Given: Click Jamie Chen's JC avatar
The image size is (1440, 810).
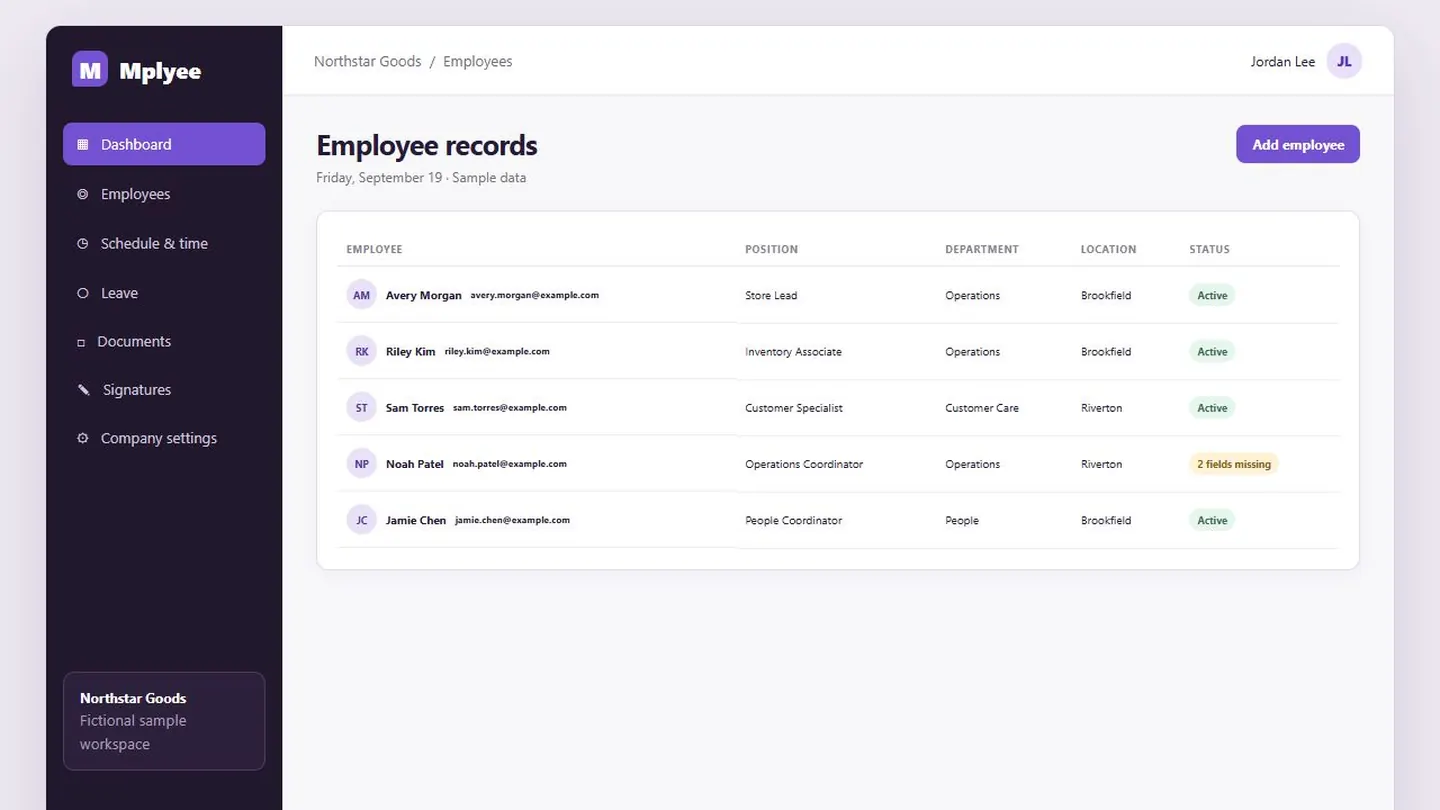Looking at the screenshot, I should tap(362, 520).
